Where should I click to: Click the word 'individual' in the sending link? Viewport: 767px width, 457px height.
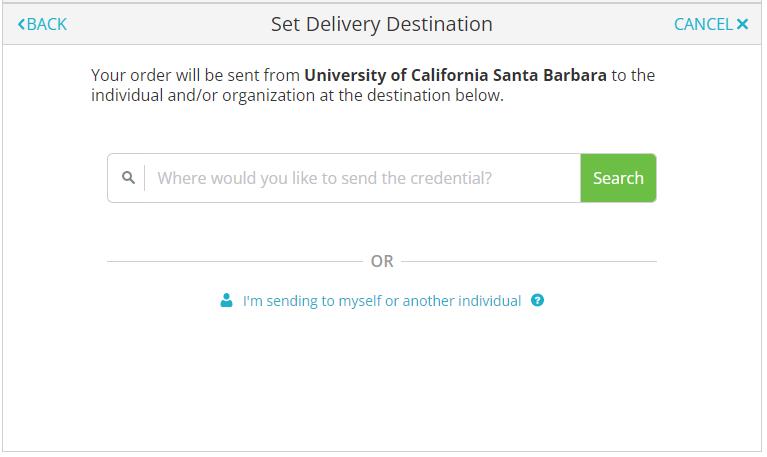point(490,300)
